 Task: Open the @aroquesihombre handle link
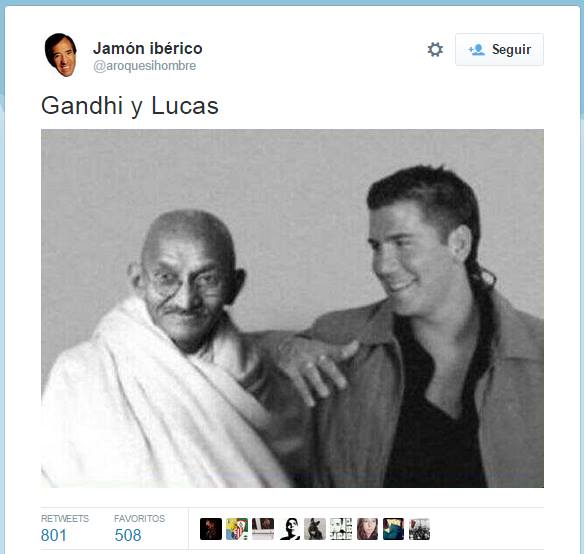[145, 66]
